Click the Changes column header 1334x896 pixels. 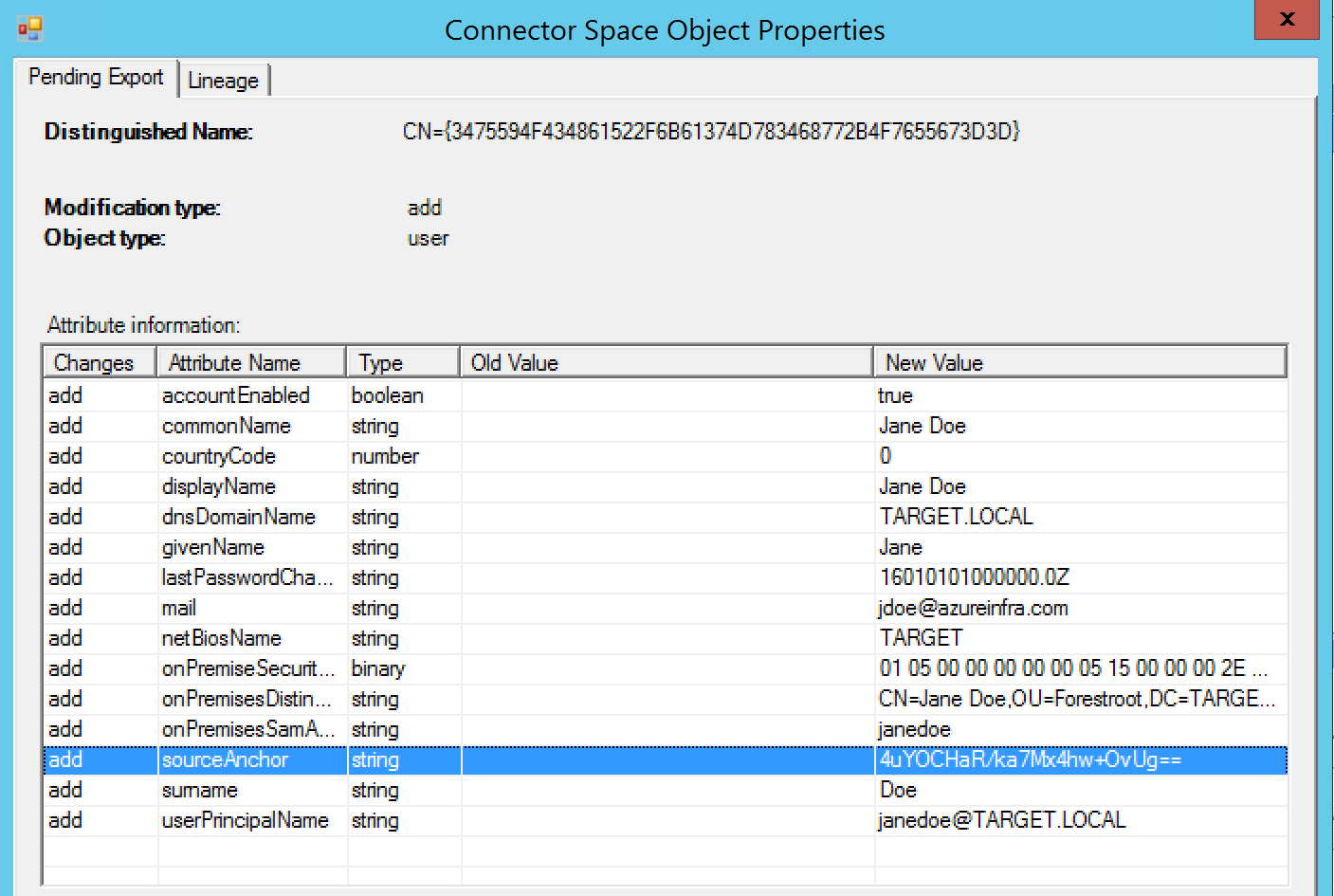pos(96,361)
